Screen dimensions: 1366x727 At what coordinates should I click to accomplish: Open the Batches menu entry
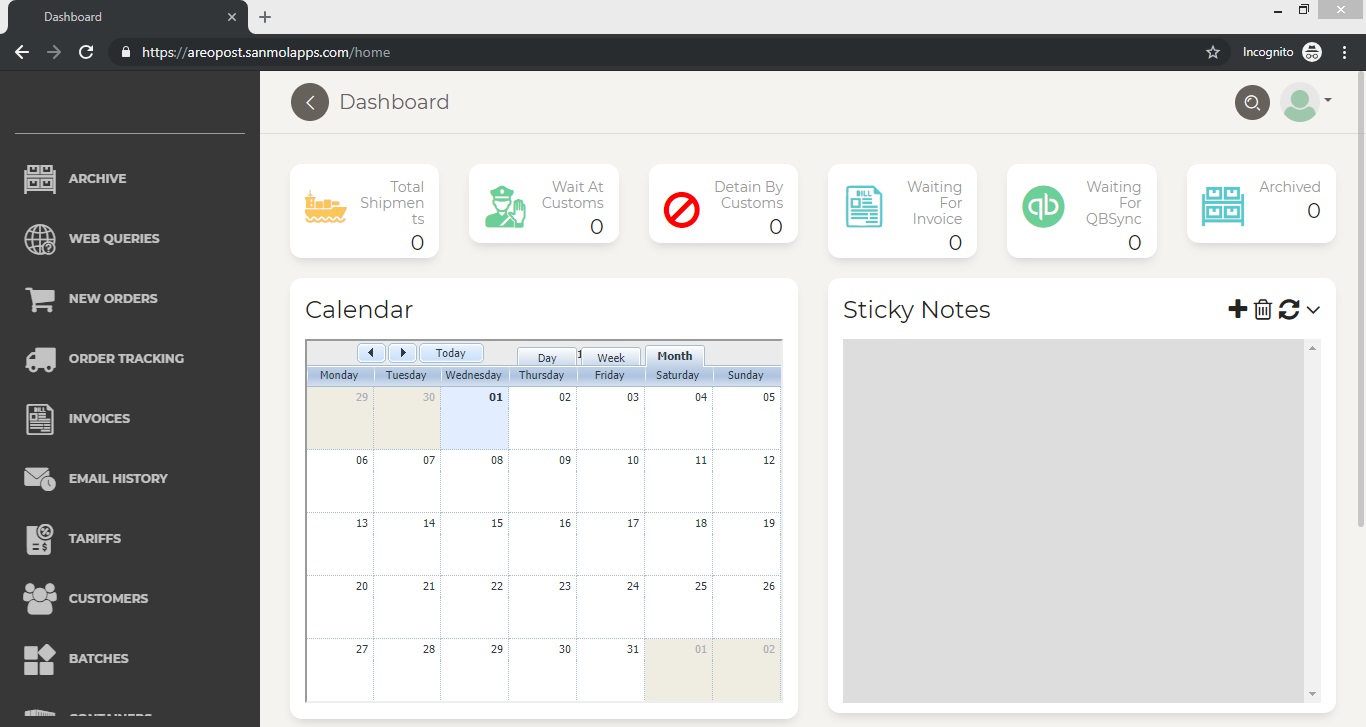[98, 659]
